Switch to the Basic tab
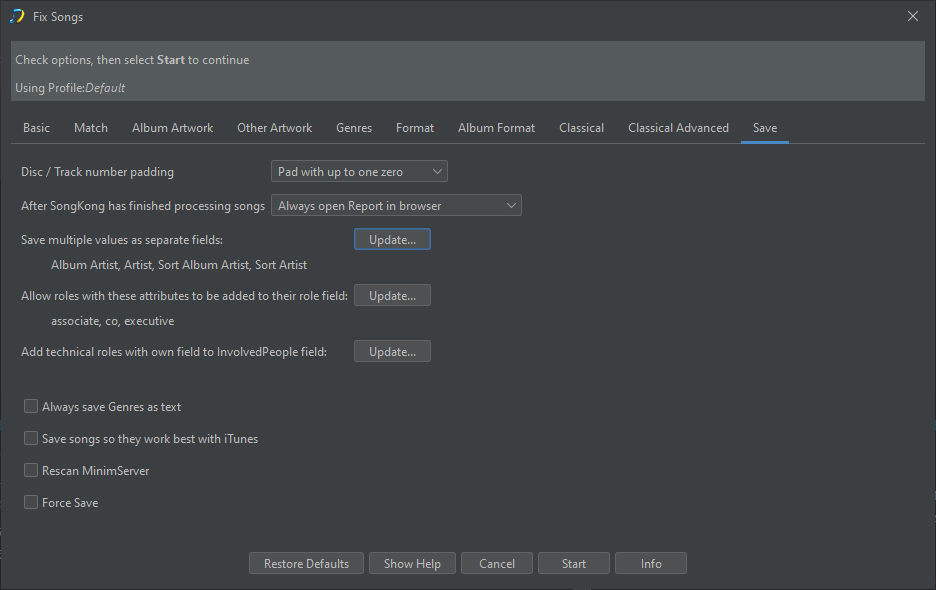 pos(36,128)
